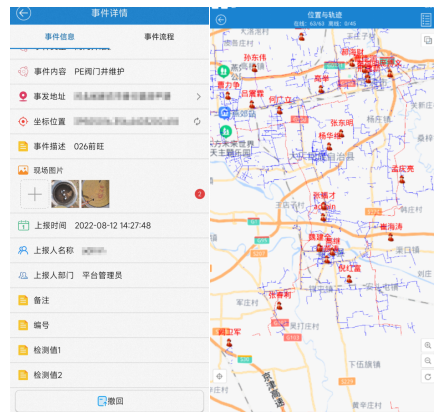Tap the 上报时间 calendar icon

point(23,226)
